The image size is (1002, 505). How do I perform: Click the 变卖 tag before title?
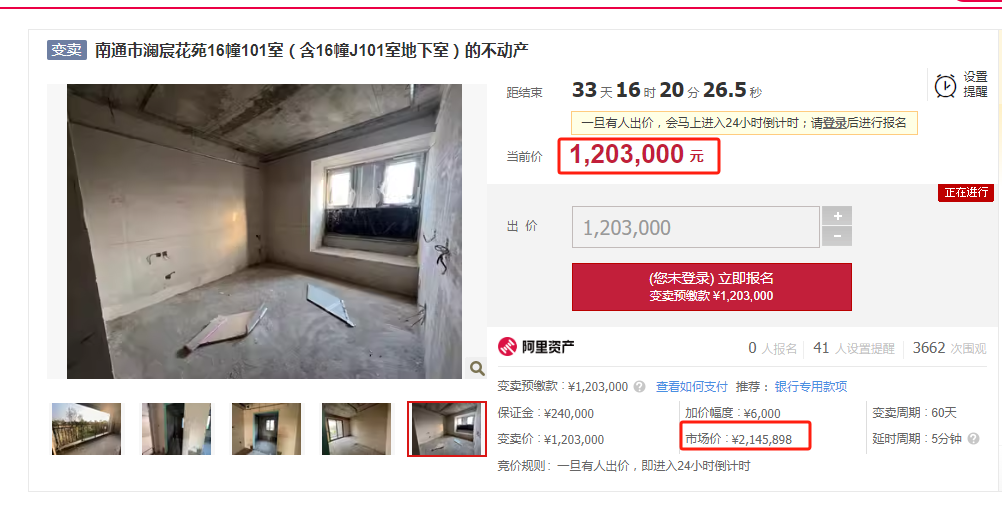point(66,50)
